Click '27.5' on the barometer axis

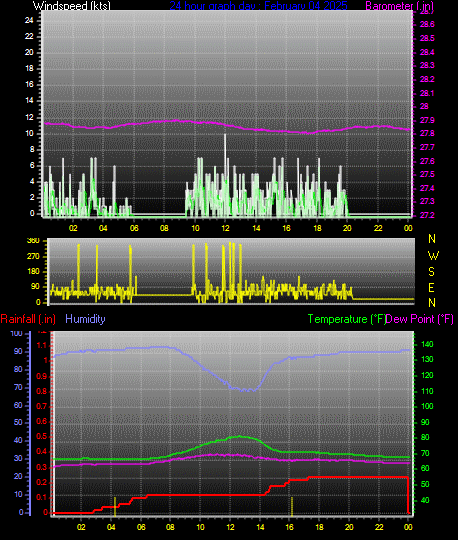427,174
